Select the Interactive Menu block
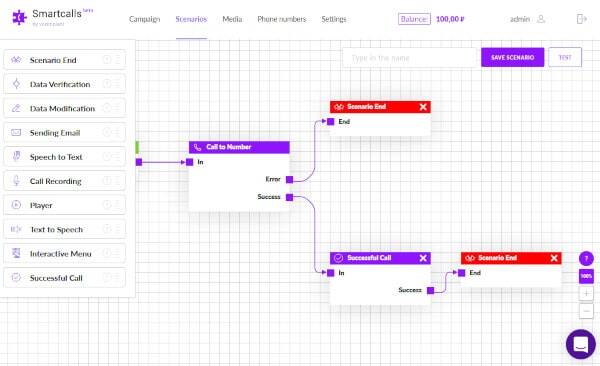Viewport: 600px width, 366px height. pos(65,253)
